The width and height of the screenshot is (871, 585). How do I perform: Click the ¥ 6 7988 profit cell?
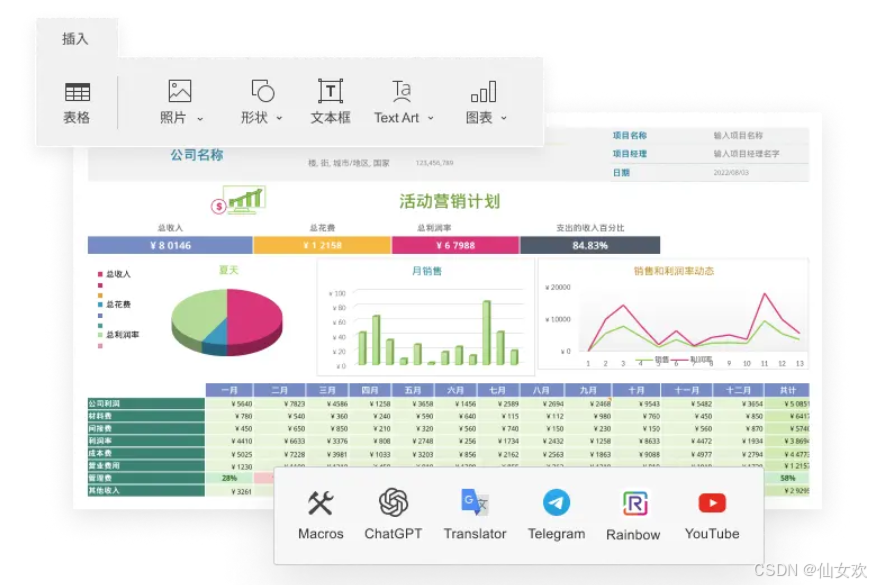455,245
